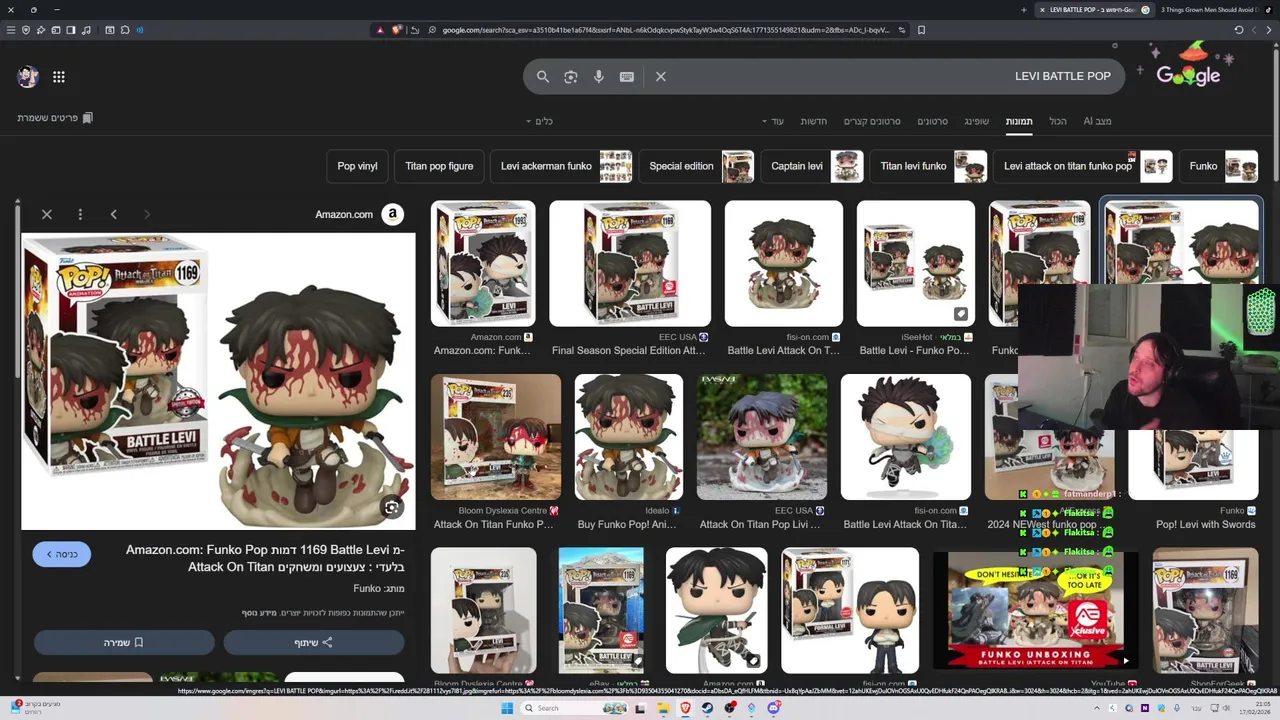Click the browser address bar URL
Image resolution: width=1280 pixels, height=720 pixels.
[x=665, y=30]
